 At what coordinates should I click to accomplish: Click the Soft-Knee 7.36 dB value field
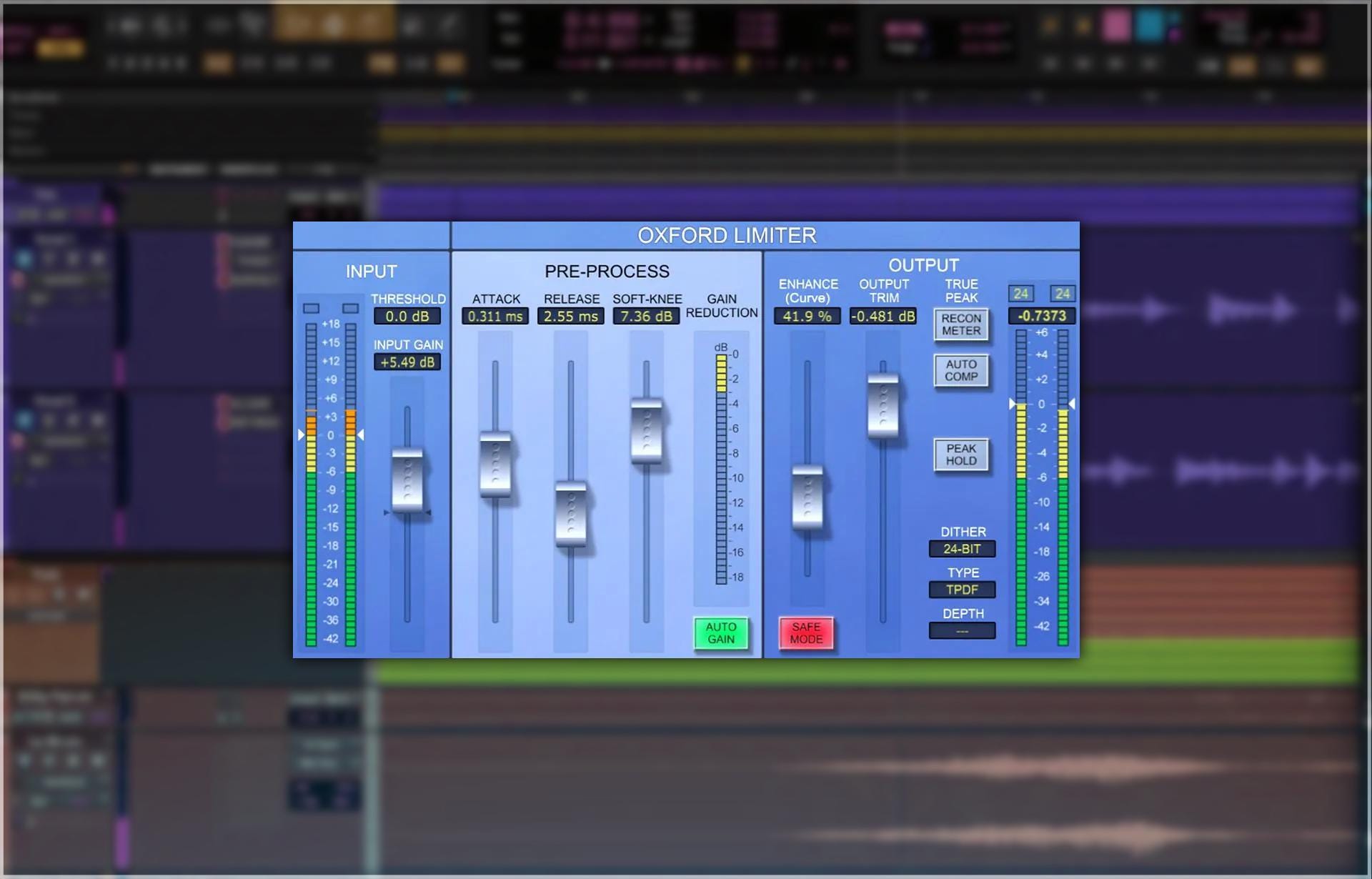click(646, 316)
